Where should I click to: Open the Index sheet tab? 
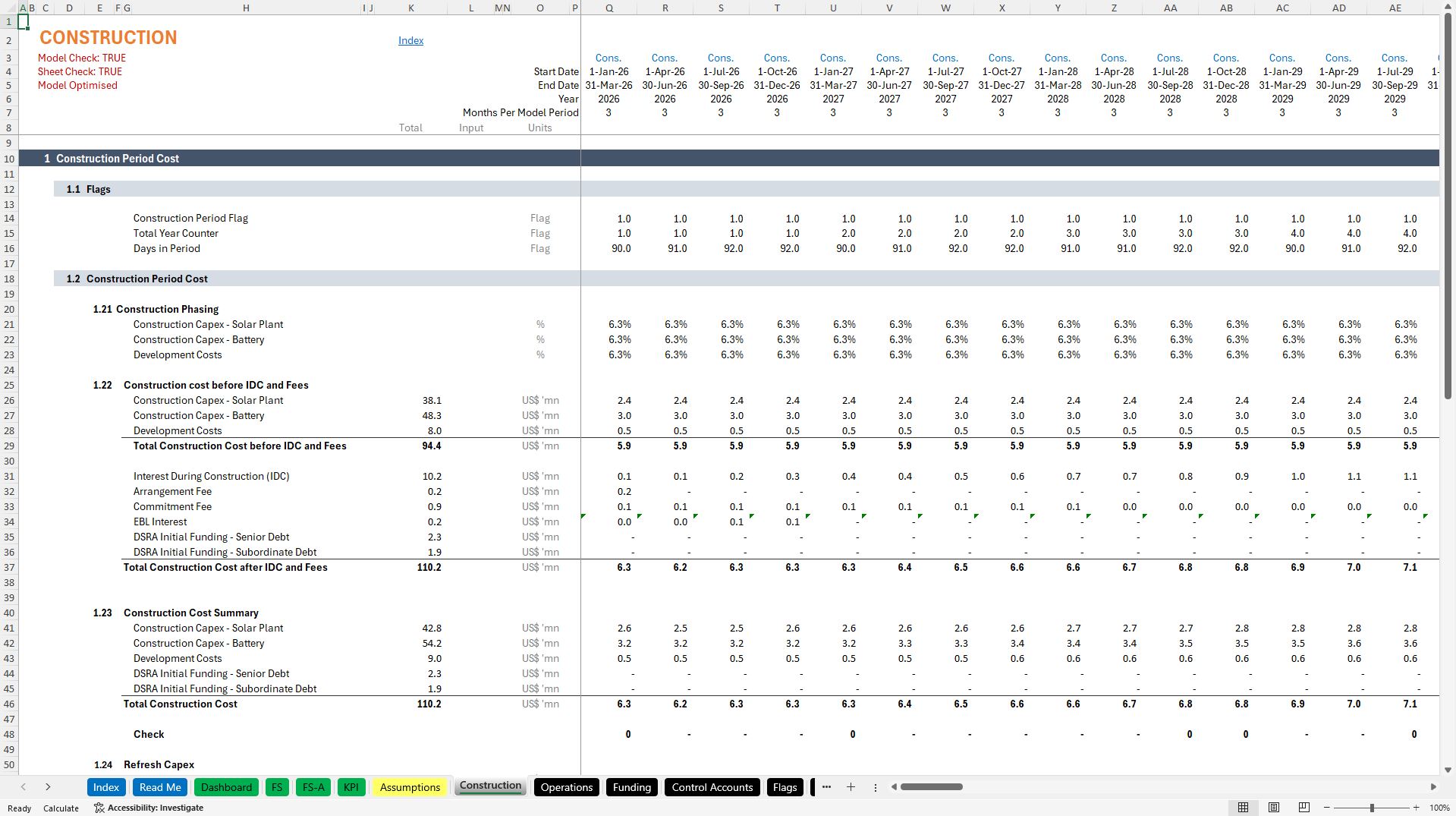pyautogui.click(x=106, y=787)
